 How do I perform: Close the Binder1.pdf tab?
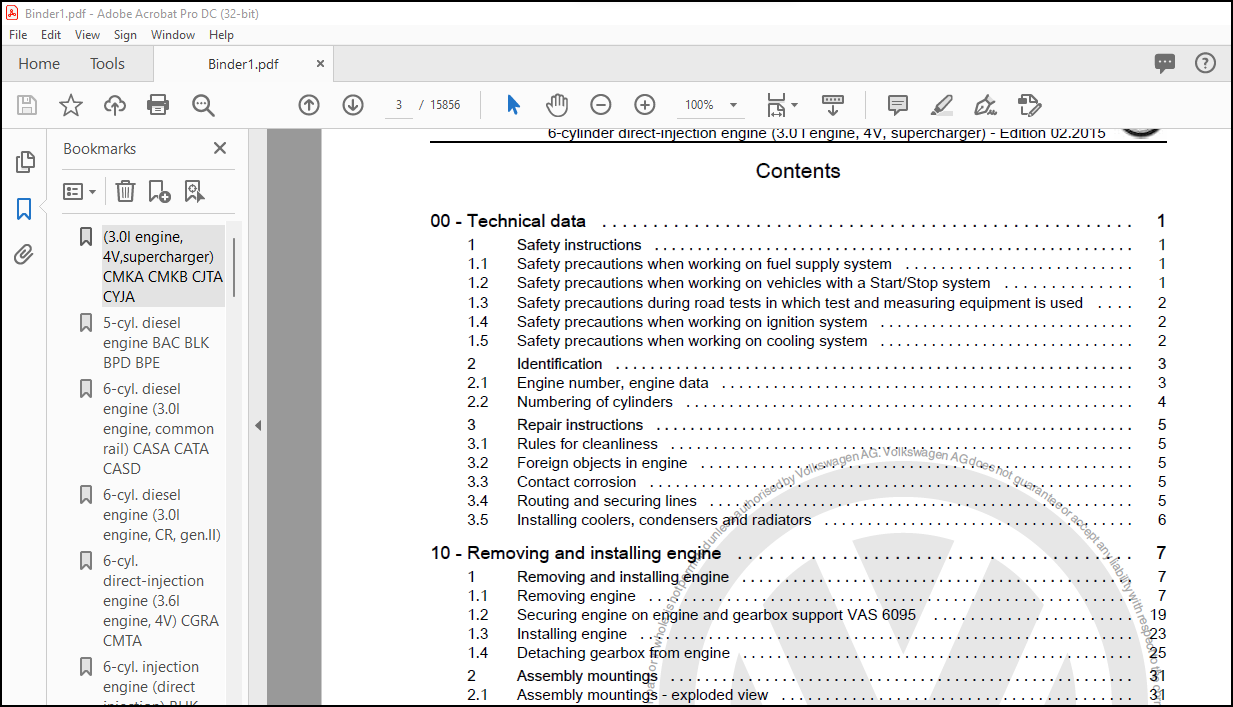tap(320, 63)
